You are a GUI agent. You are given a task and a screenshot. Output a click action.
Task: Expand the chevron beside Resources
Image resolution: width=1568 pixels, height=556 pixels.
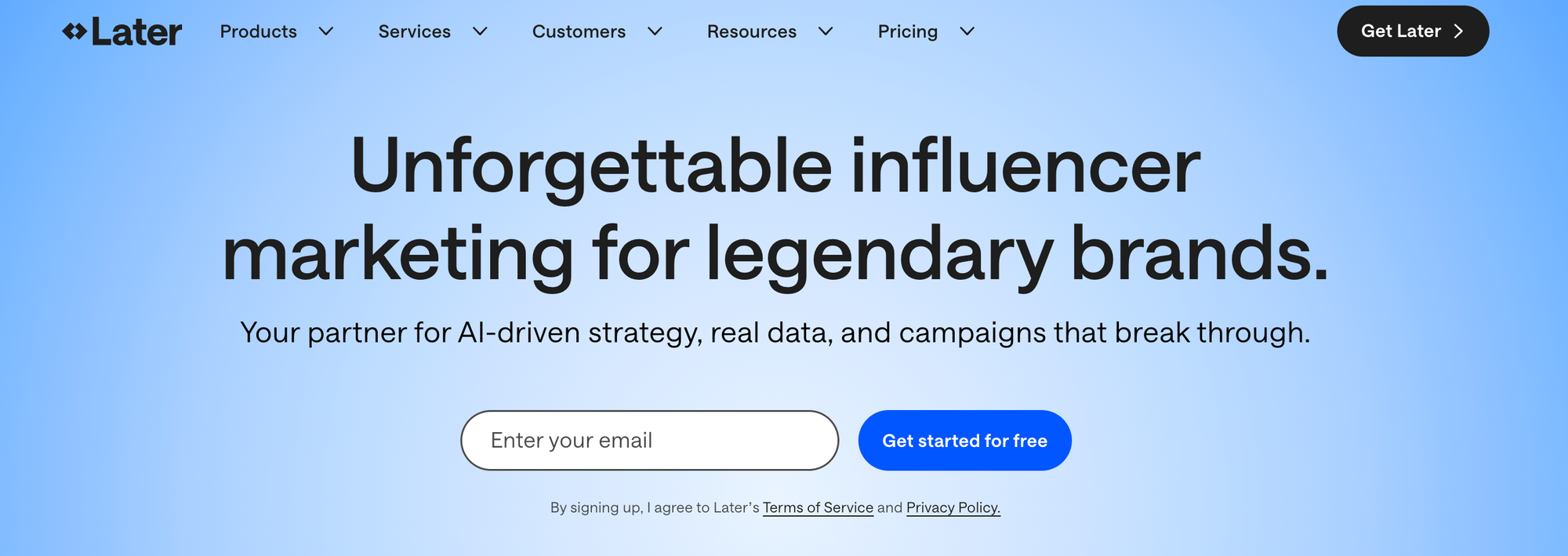pyautogui.click(x=826, y=31)
